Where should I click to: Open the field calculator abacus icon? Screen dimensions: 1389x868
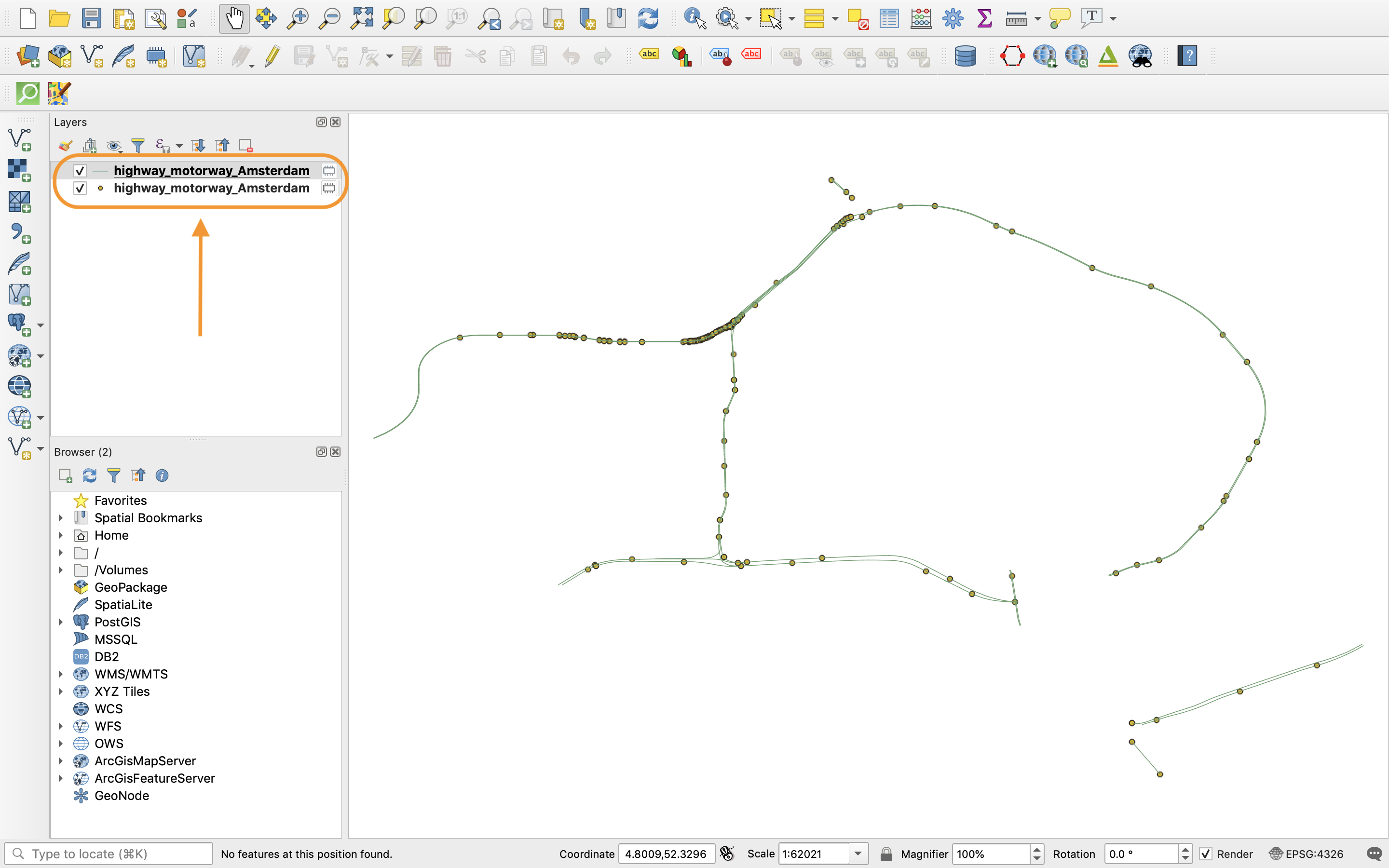coord(921,18)
